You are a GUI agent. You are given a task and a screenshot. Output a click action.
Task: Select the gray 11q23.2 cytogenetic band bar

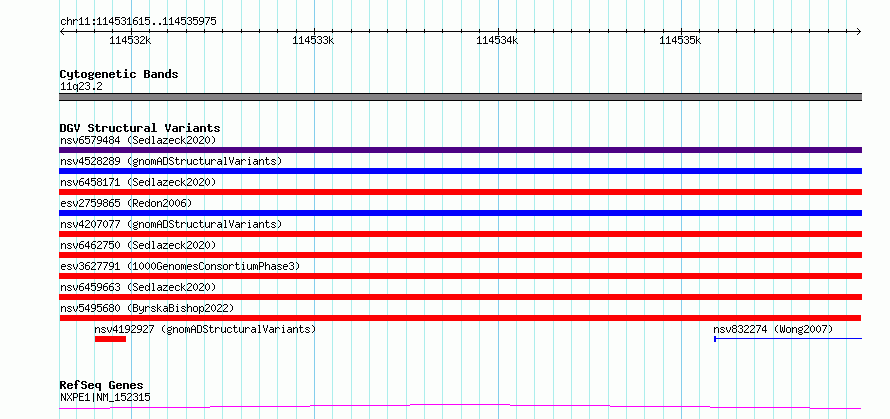[460, 97]
